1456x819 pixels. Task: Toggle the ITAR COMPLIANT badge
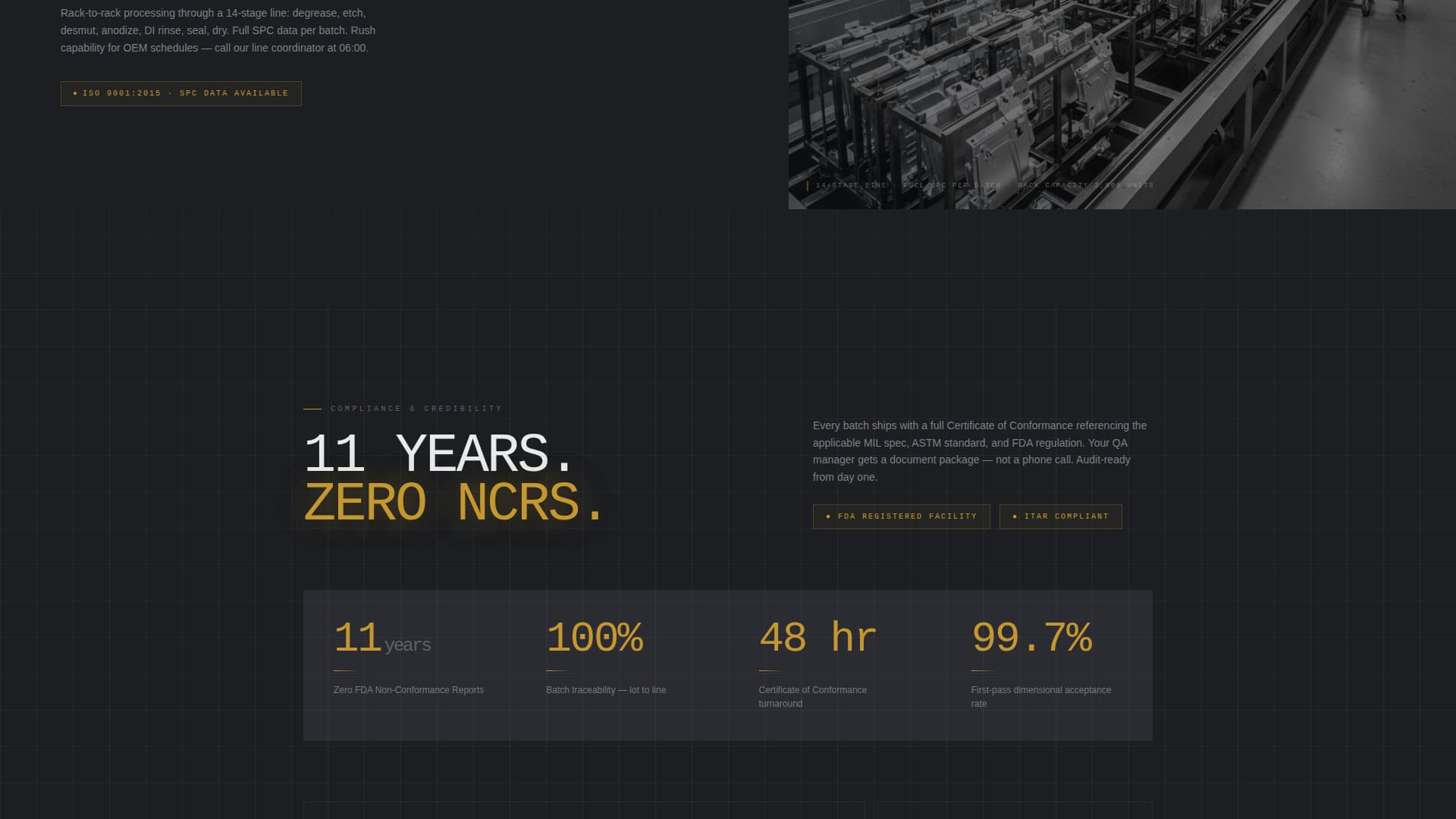coord(1060,516)
